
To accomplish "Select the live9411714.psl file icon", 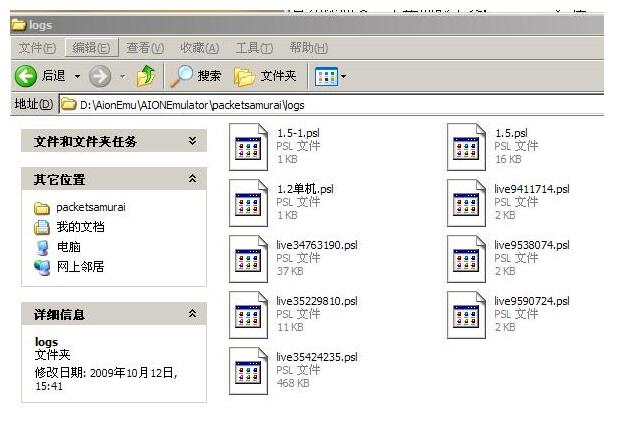I will (x=467, y=202).
